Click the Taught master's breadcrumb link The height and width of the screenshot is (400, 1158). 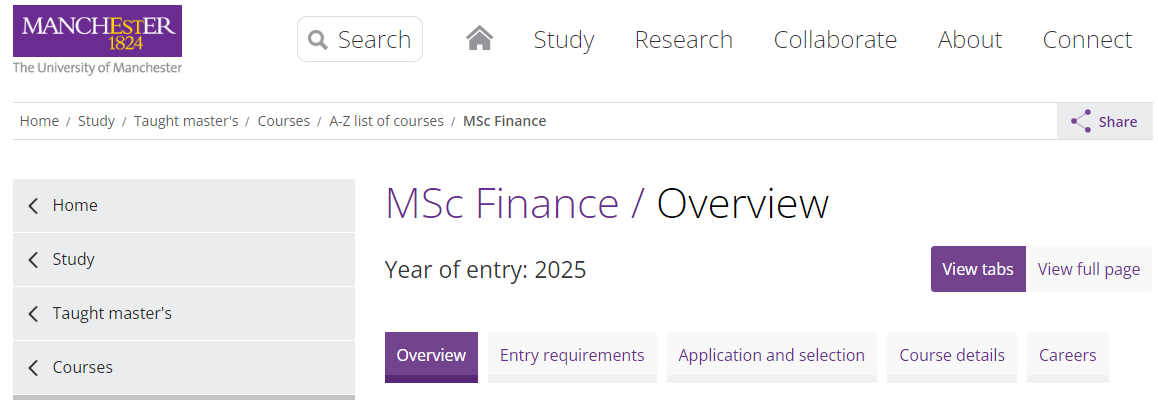point(186,121)
